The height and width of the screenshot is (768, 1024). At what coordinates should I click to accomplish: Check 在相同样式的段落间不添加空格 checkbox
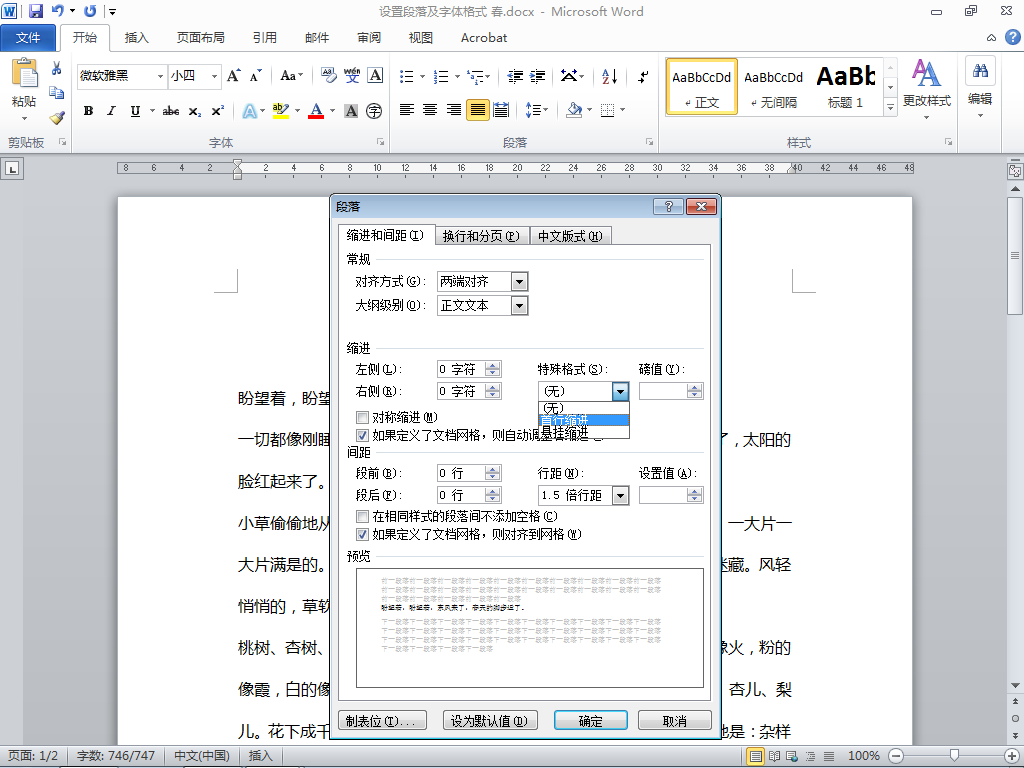362,517
